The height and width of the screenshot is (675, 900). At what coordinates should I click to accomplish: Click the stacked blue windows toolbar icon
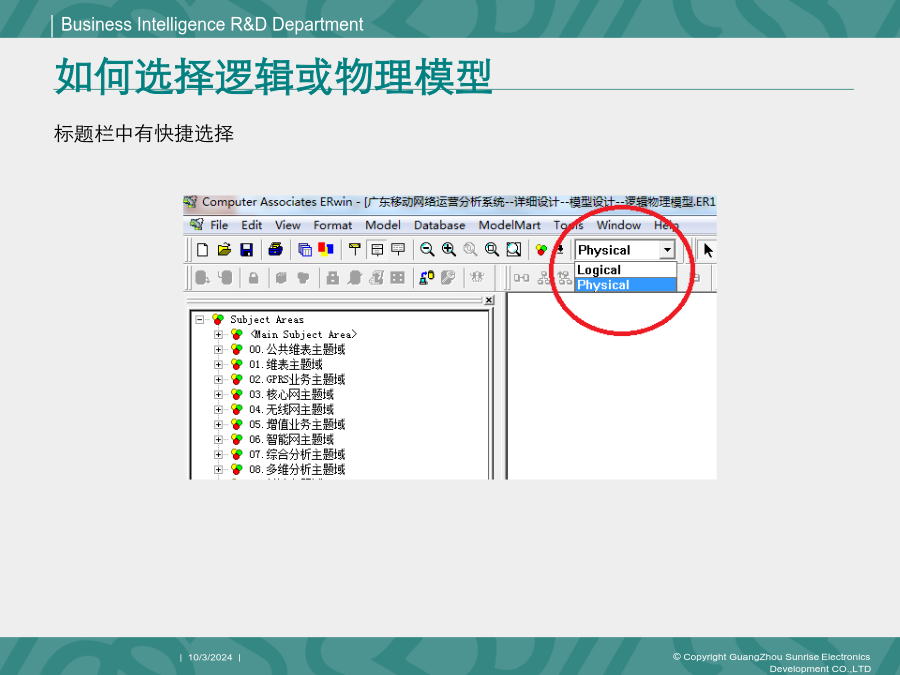click(x=305, y=250)
